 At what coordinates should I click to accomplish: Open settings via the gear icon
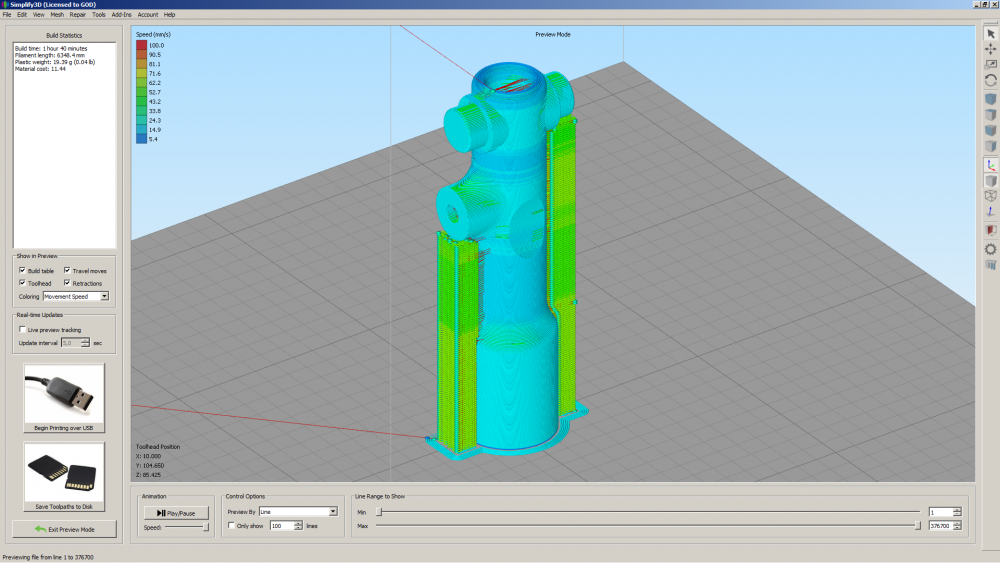[991, 249]
